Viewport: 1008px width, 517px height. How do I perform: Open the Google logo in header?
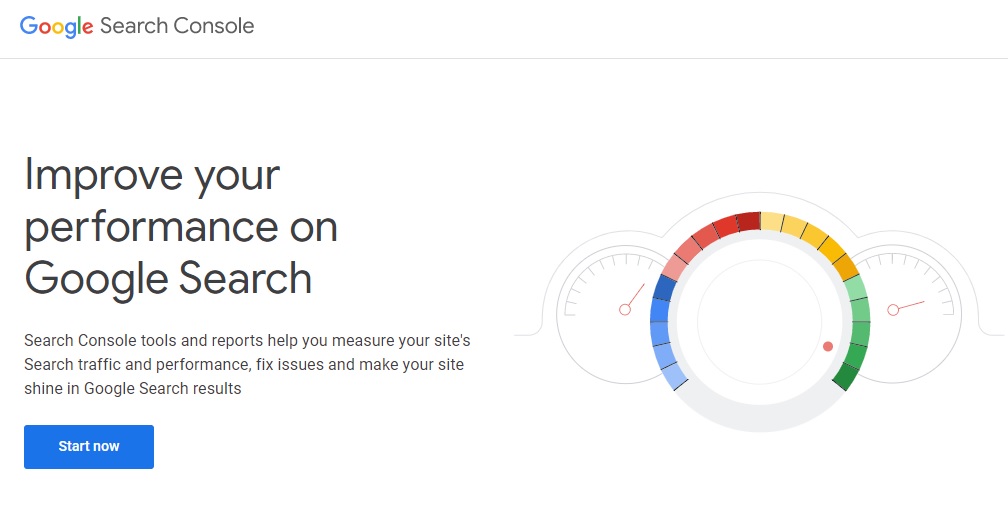click(57, 26)
